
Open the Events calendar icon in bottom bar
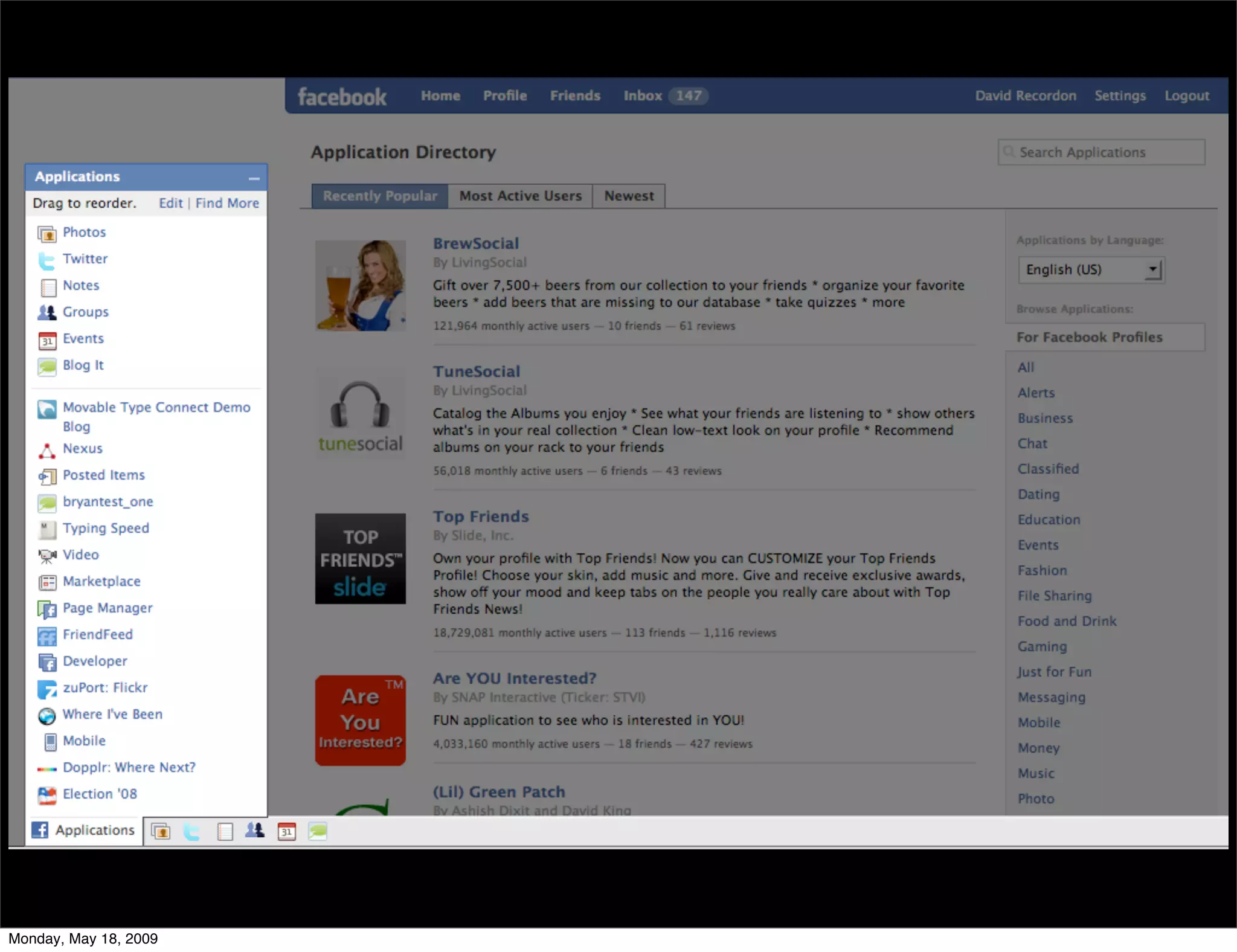[x=286, y=832]
